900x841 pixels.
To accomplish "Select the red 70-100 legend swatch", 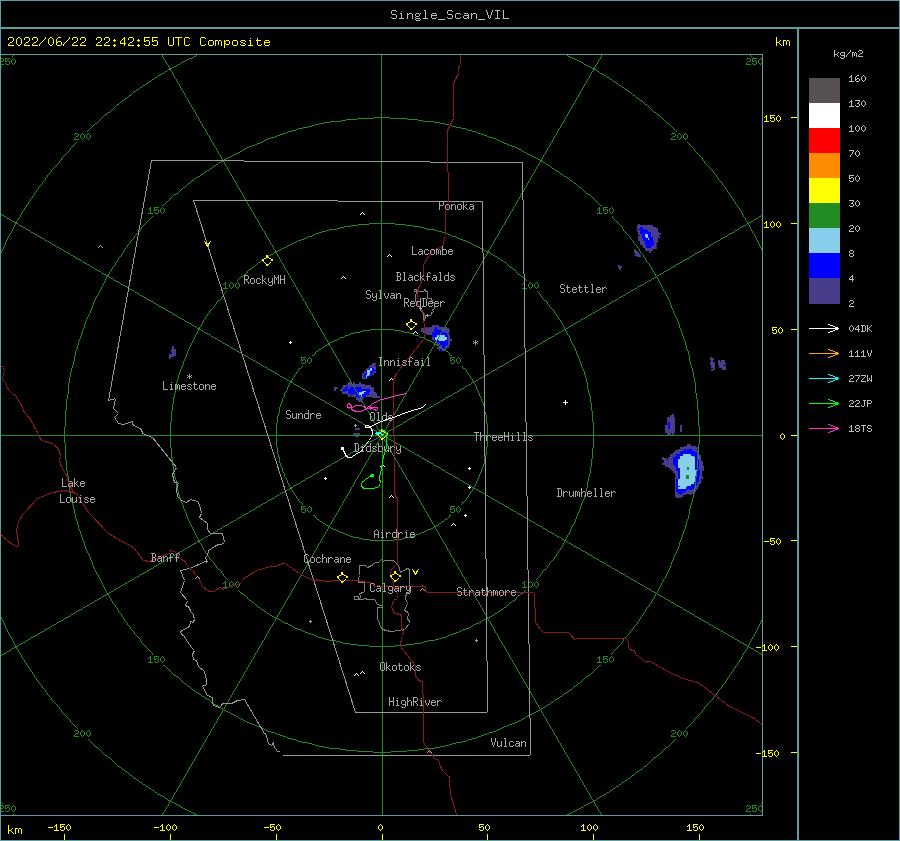I will [824, 141].
